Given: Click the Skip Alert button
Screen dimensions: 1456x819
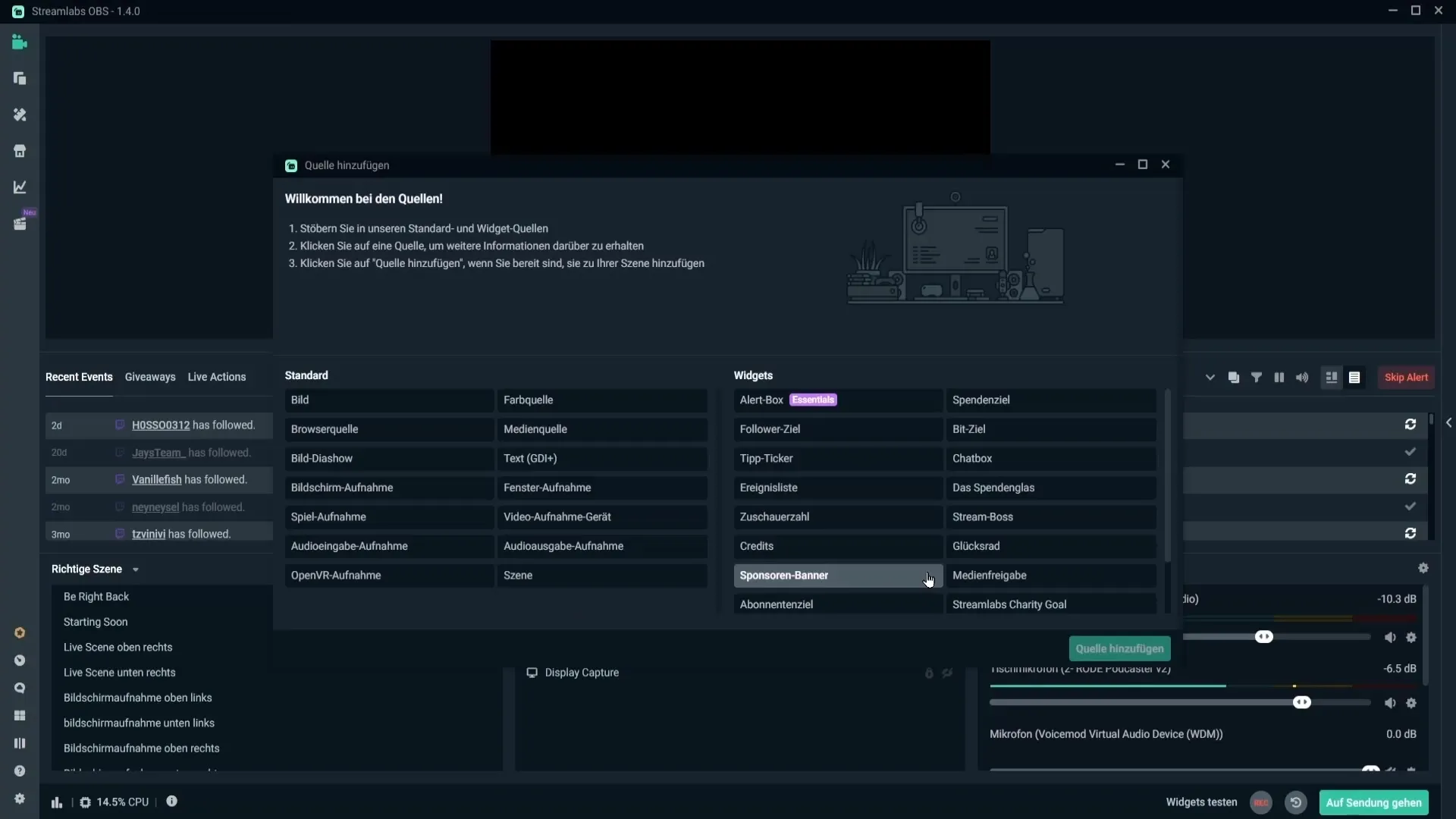Looking at the screenshot, I should coord(1406,378).
